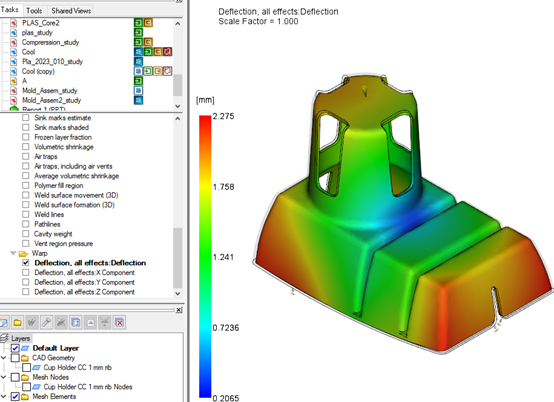
Task: Click the yellow folder icon in layers toolbar
Action: click(x=17, y=322)
